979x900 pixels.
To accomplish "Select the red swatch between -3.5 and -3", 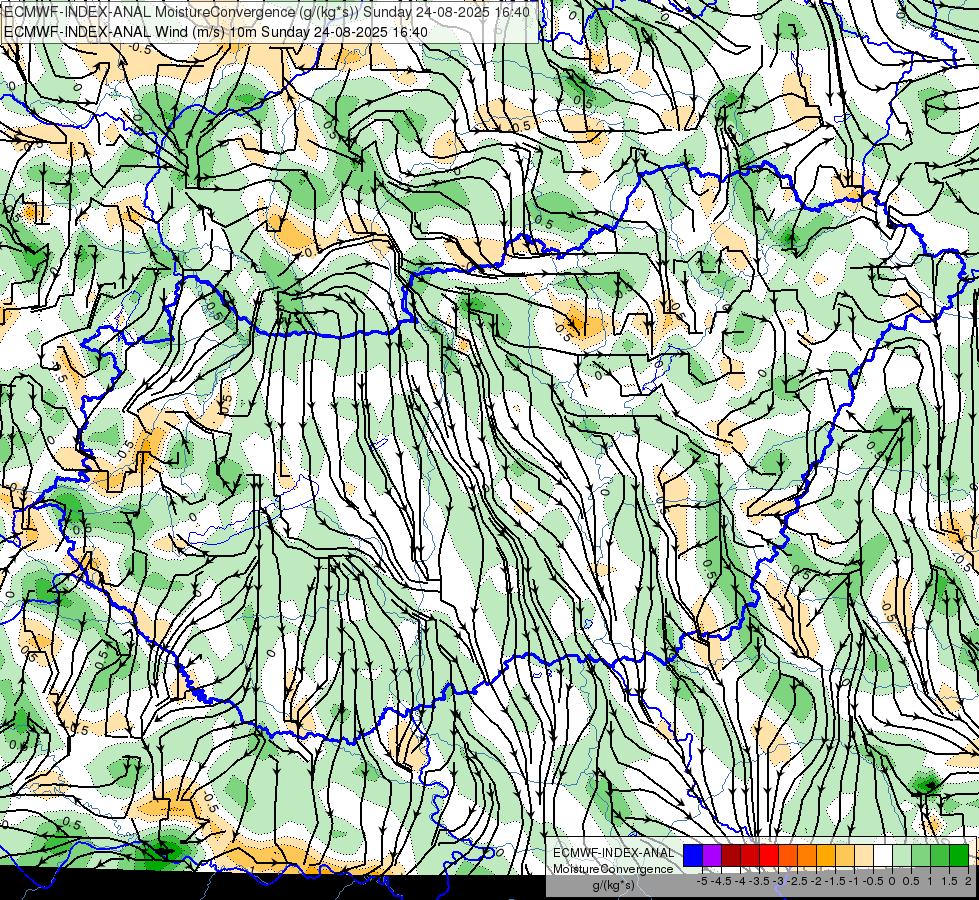I will (769, 855).
